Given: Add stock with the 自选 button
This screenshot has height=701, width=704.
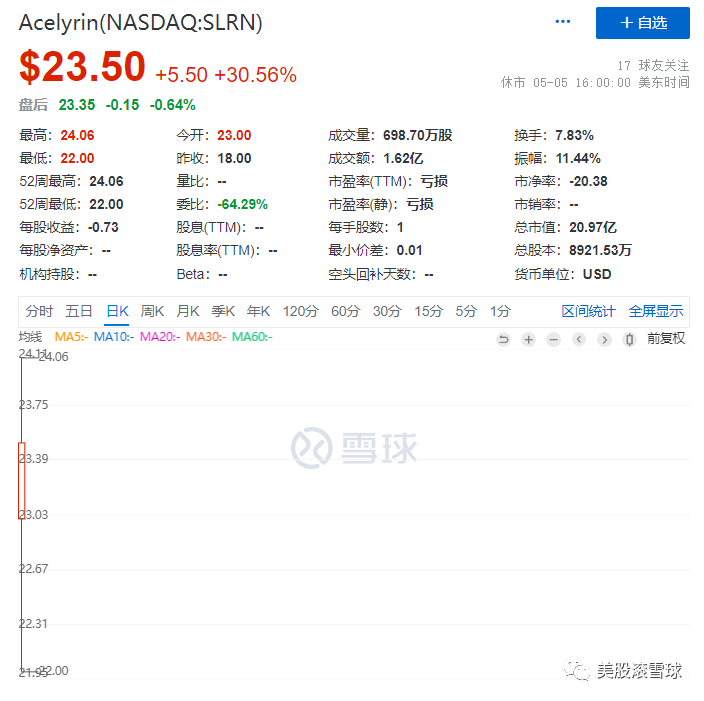Looking at the screenshot, I should pos(642,22).
